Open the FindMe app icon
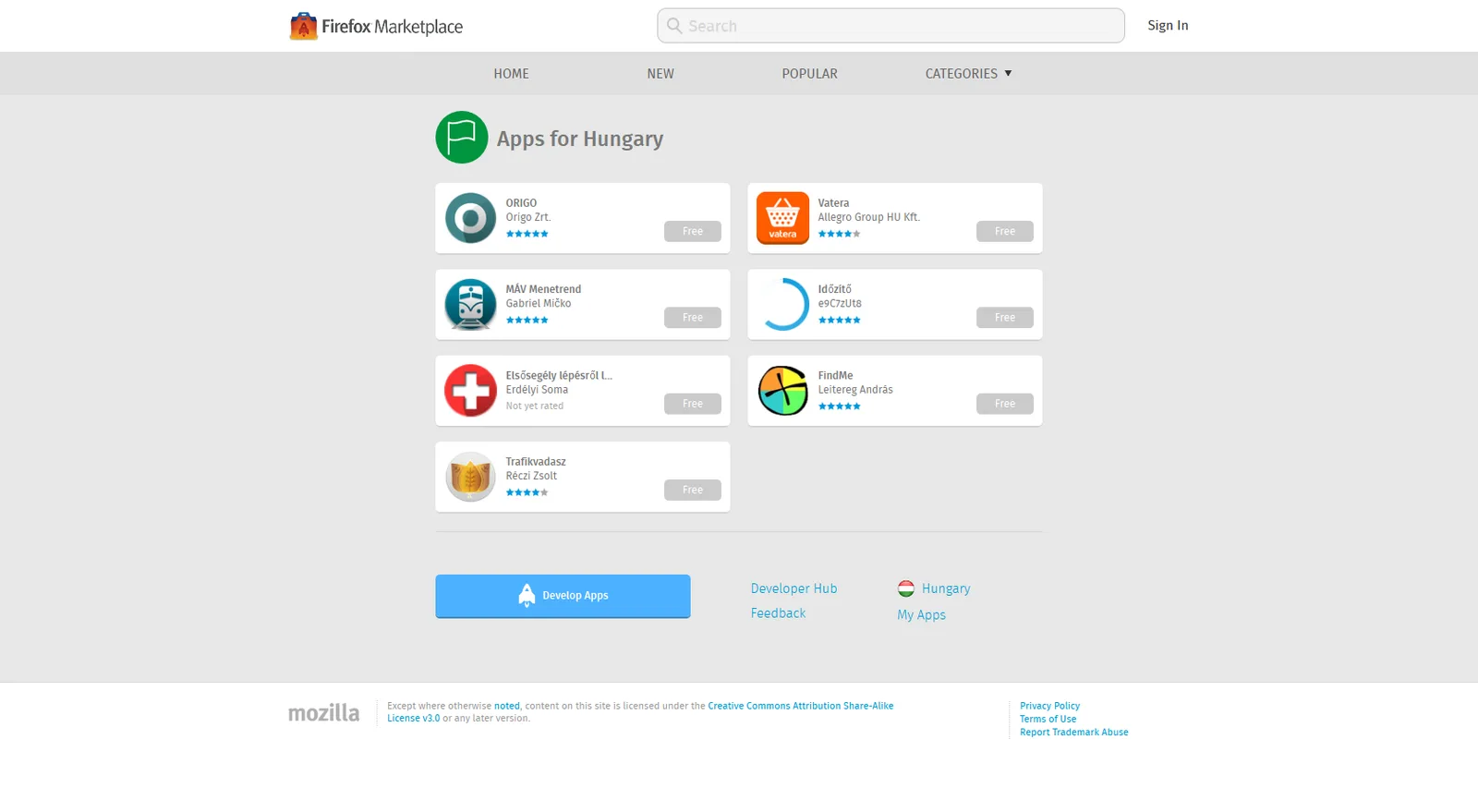Image resolution: width=1478 pixels, height=812 pixels. tap(782, 391)
